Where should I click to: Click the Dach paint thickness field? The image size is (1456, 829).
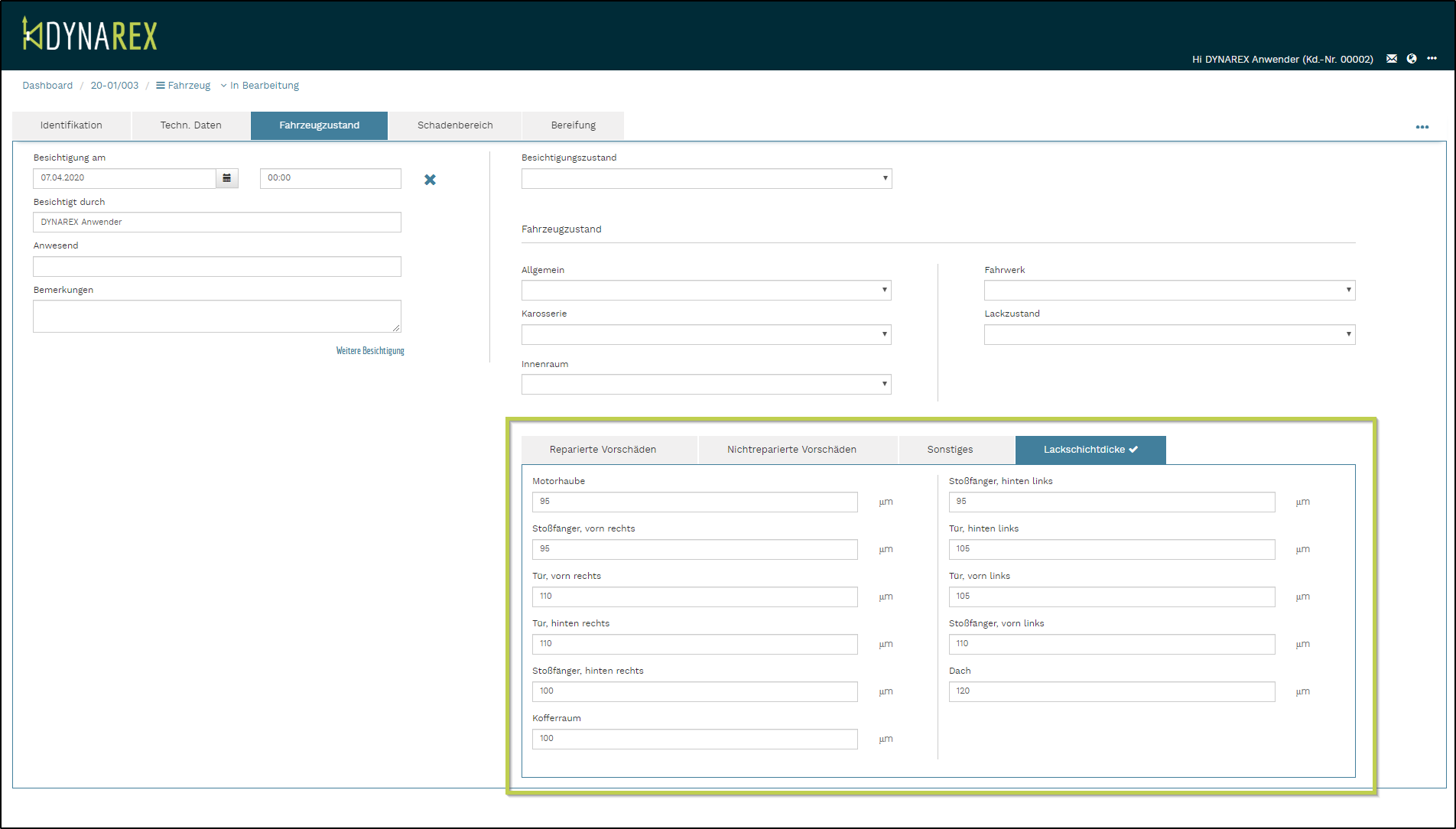pyautogui.click(x=1111, y=691)
